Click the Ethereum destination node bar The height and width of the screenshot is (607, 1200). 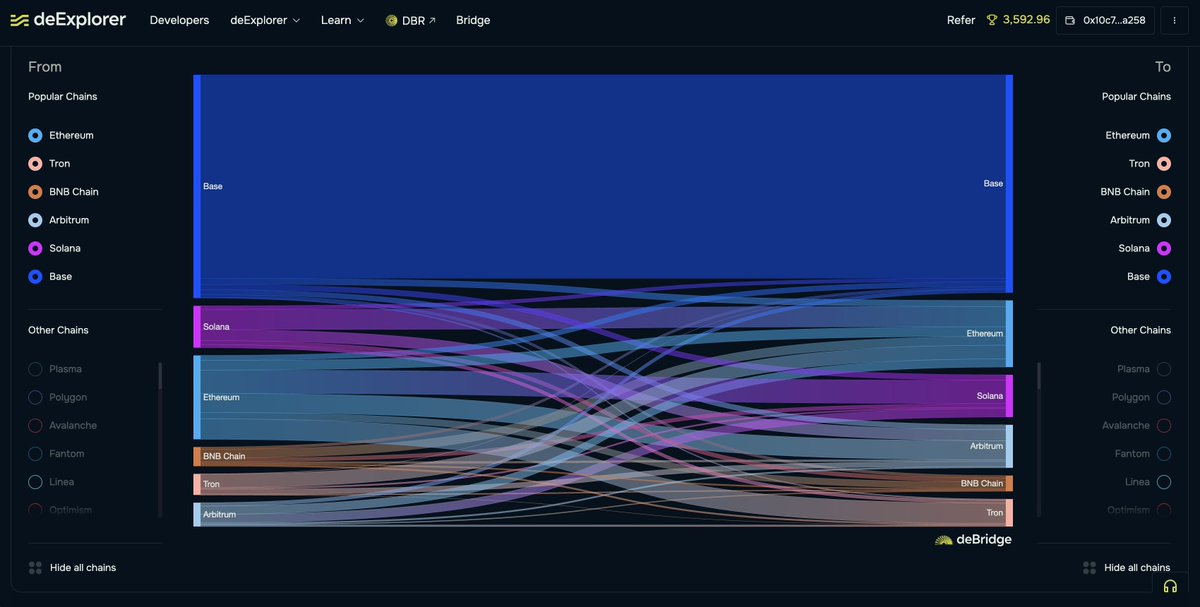1009,333
